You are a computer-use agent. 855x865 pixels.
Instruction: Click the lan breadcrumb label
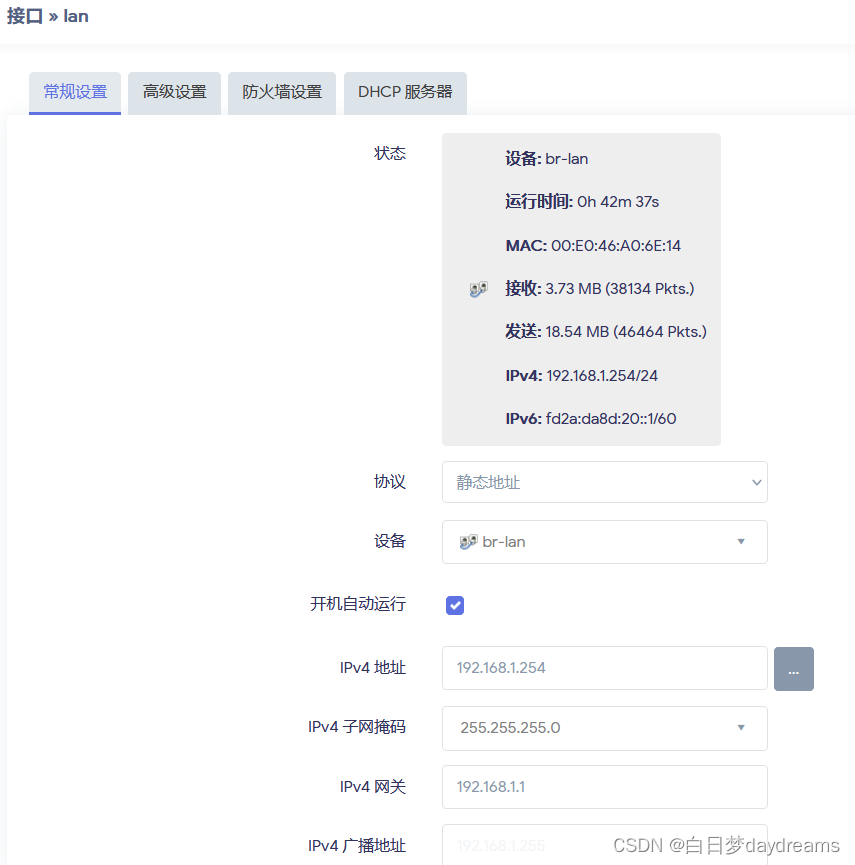75,16
